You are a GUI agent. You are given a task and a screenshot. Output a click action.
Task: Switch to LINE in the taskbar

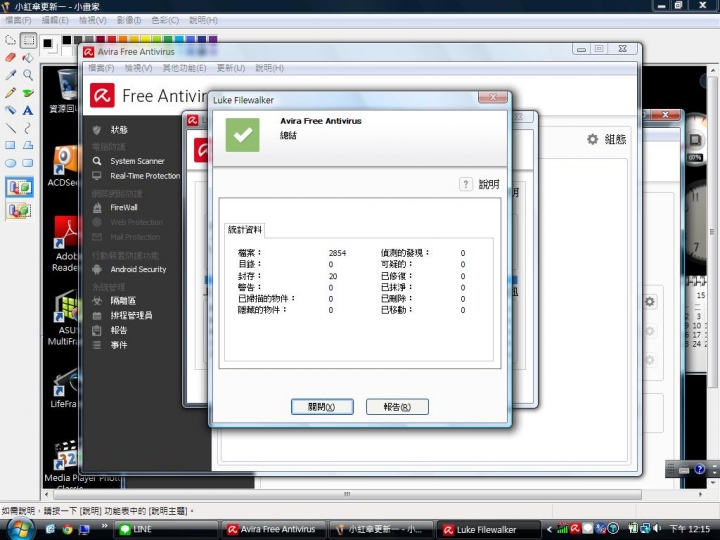(x=165, y=529)
